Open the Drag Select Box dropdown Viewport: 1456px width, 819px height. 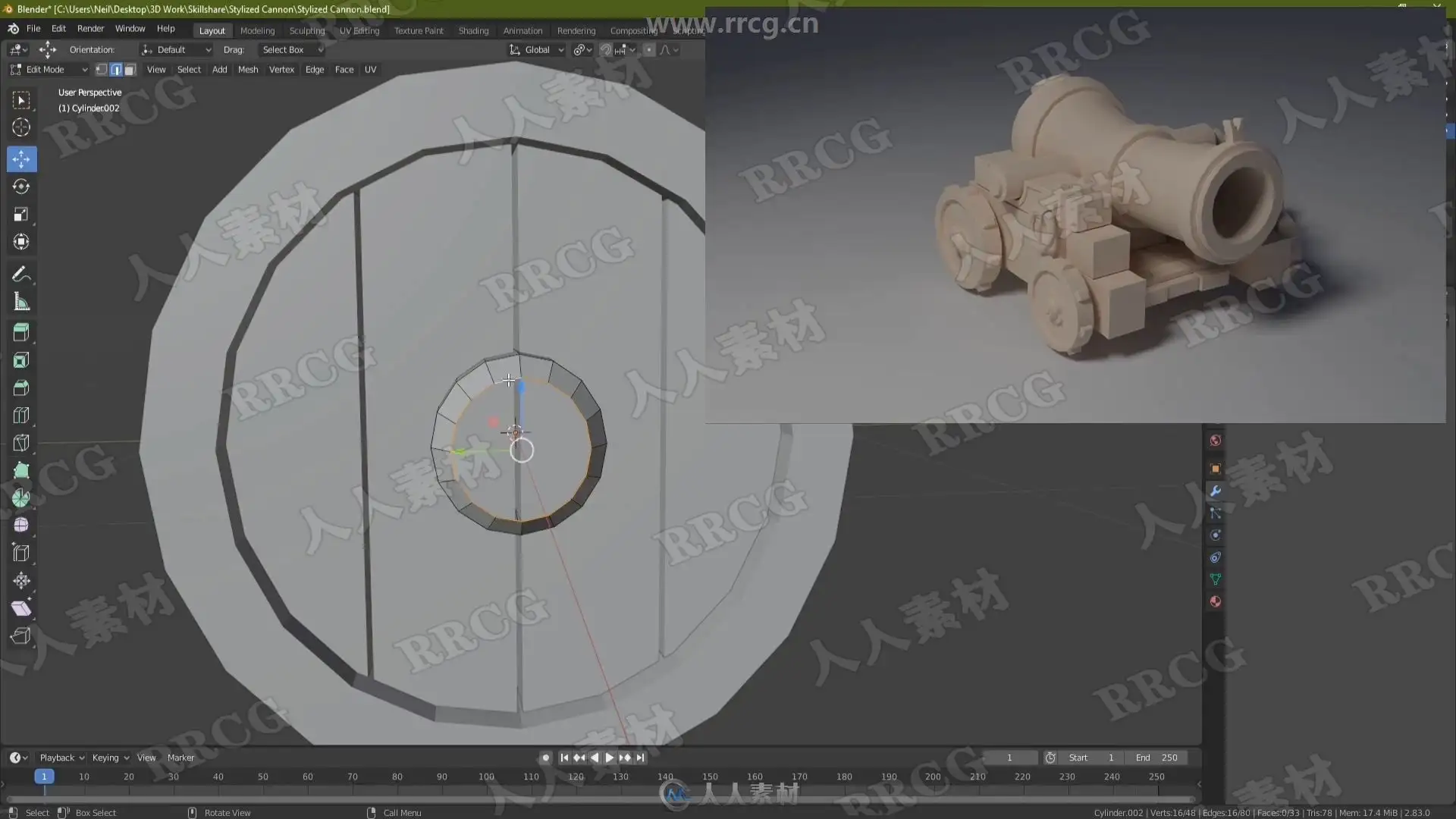tap(292, 50)
